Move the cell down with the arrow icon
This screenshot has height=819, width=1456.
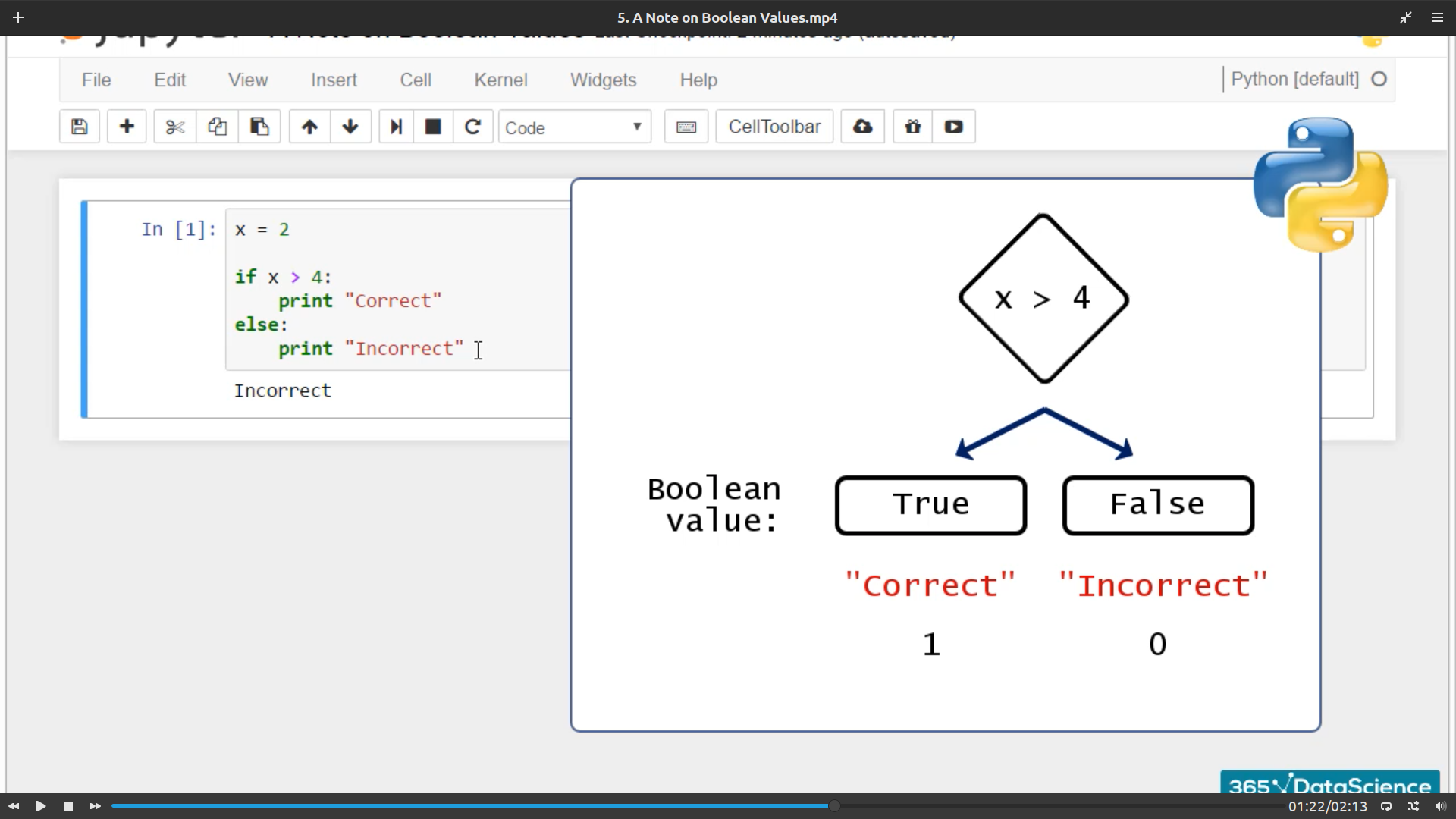point(350,127)
